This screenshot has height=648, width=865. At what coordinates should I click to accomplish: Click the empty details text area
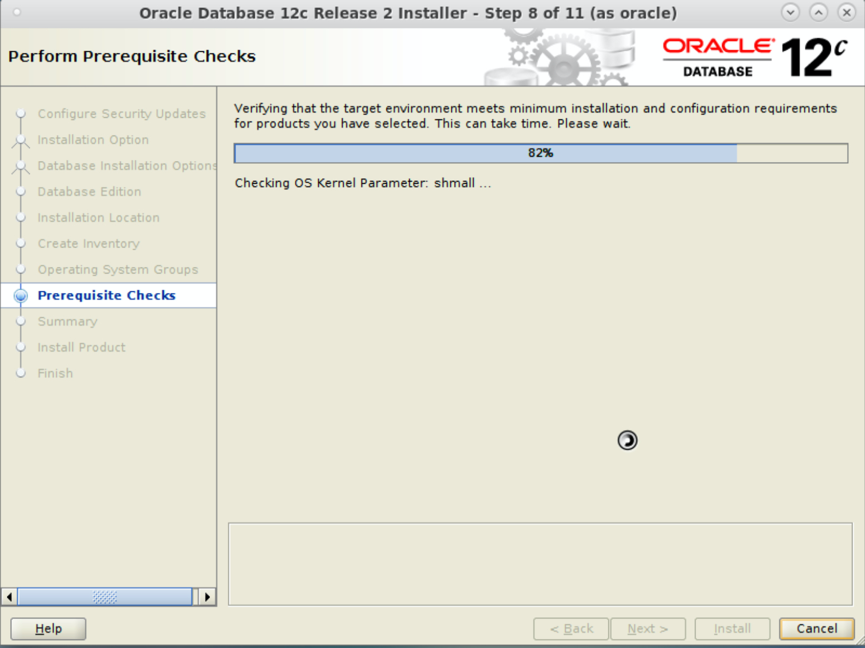pyautogui.click(x=540, y=564)
